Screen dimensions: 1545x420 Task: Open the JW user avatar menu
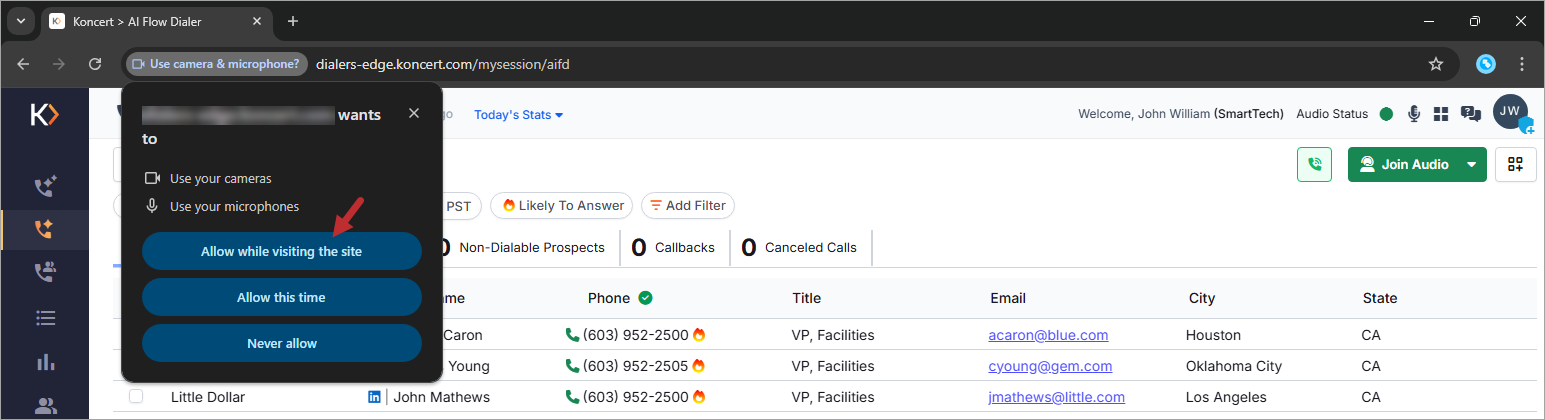pos(1511,112)
